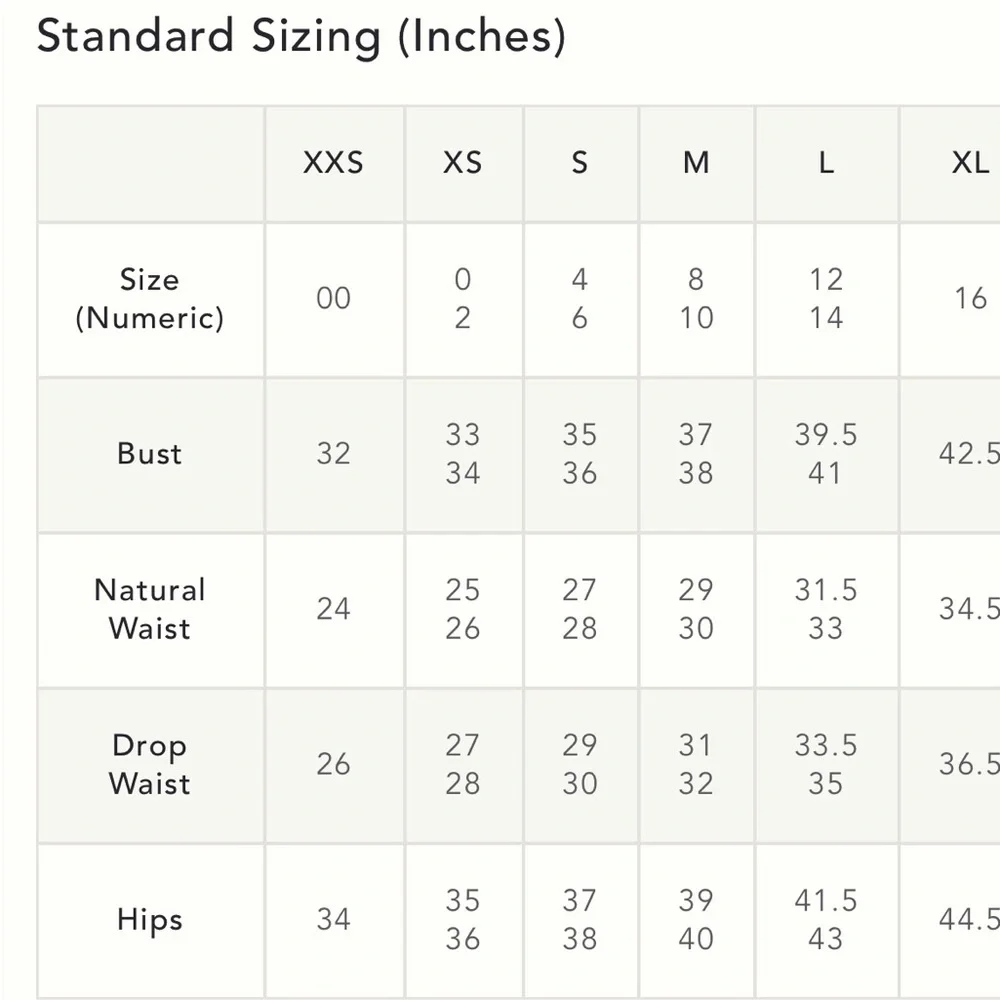Select the XS column header
This screenshot has width=1000, height=1000.
(x=462, y=163)
